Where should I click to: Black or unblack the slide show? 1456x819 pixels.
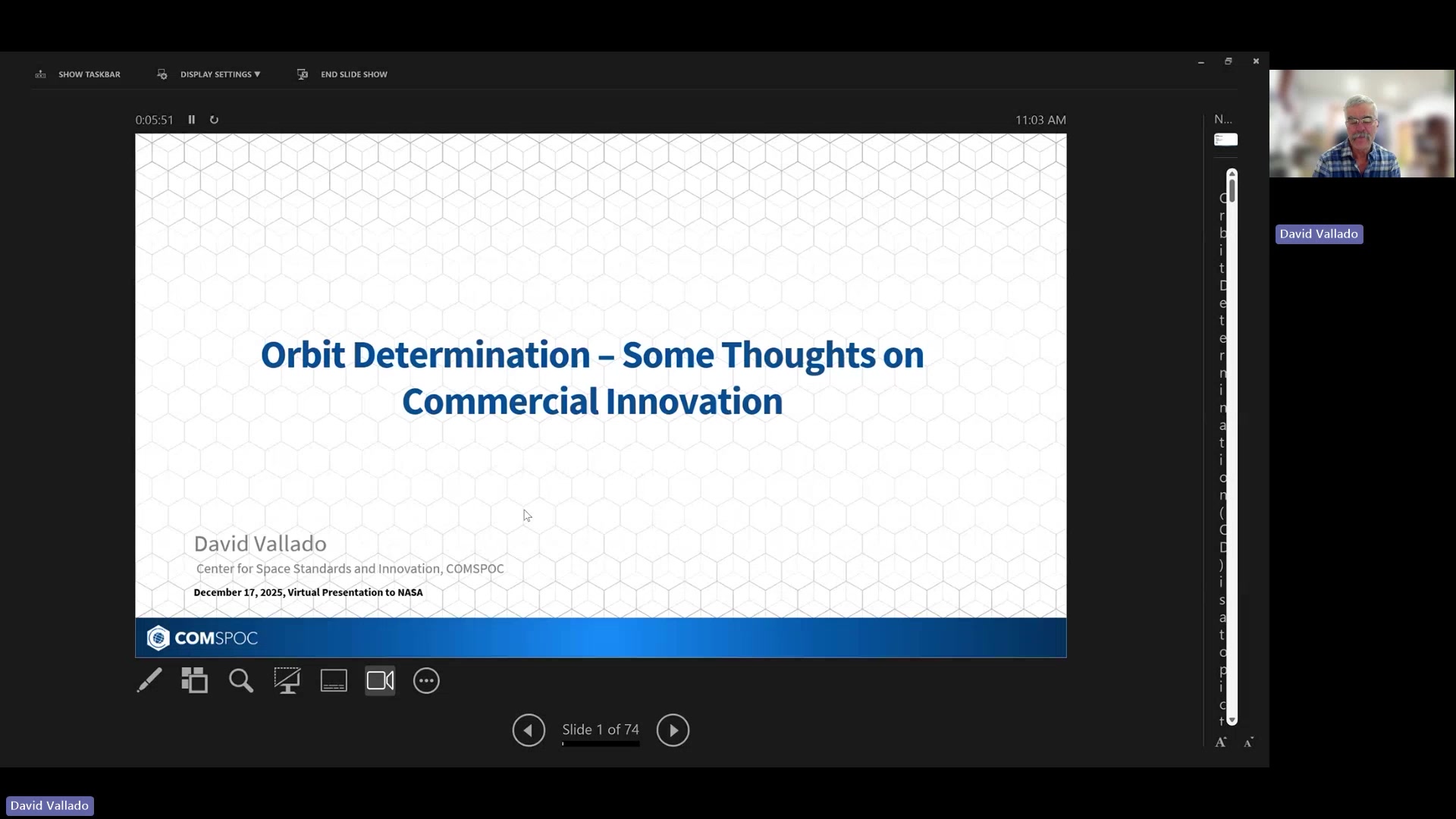287,680
